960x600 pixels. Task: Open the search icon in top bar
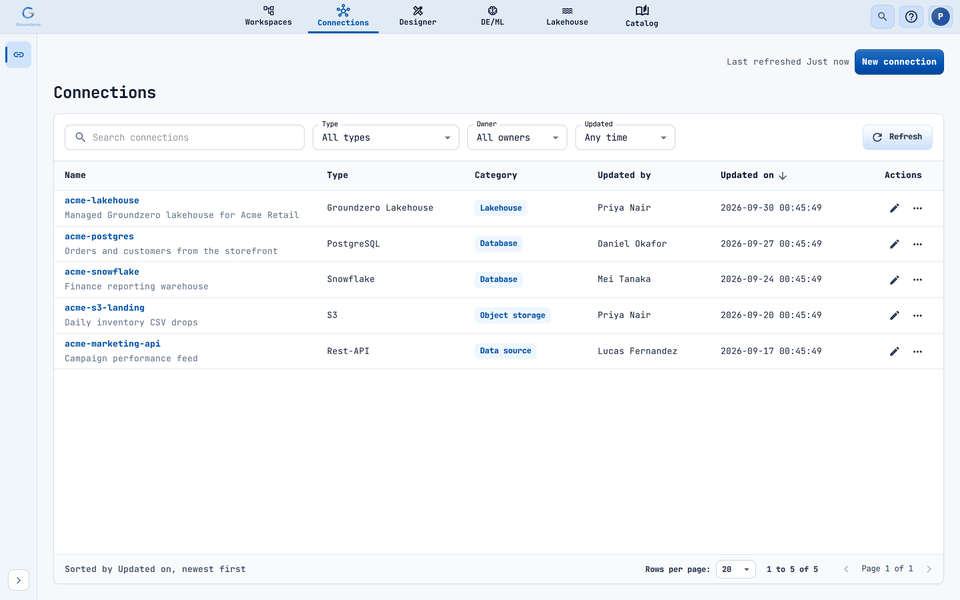coord(882,17)
